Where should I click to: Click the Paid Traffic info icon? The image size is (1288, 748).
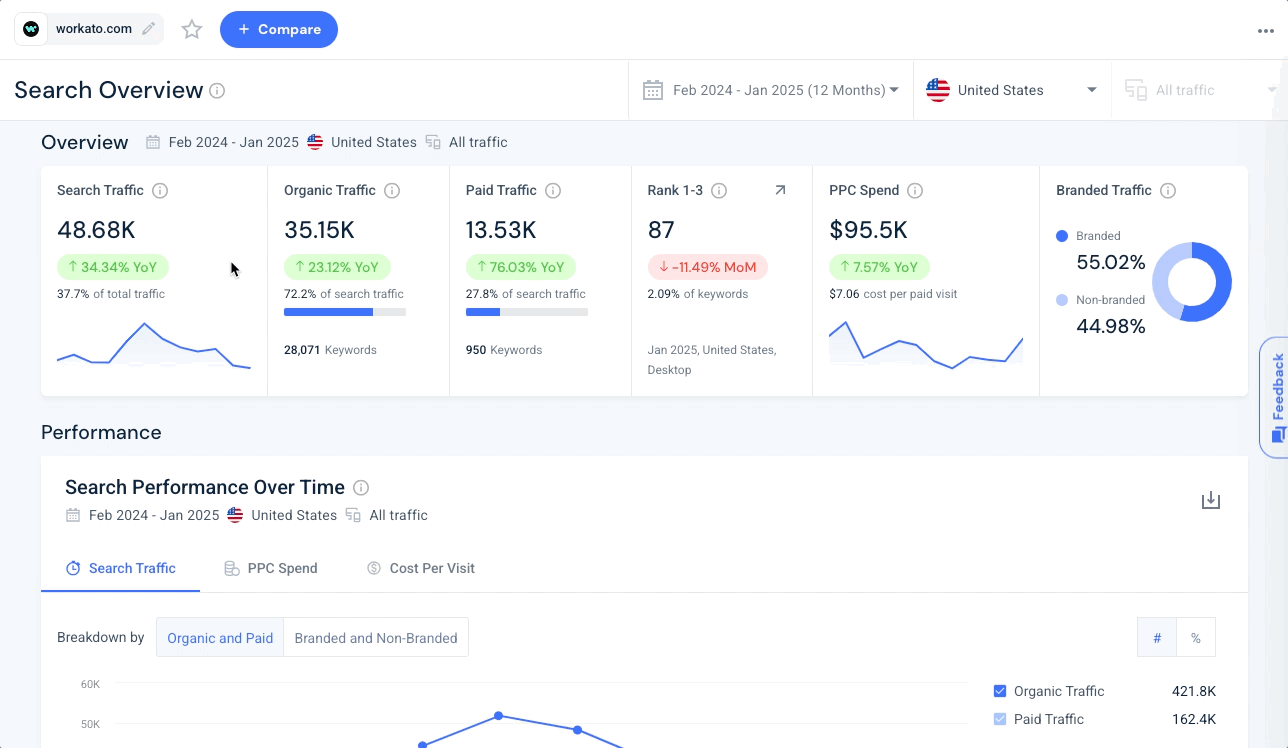[x=553, y=191]
